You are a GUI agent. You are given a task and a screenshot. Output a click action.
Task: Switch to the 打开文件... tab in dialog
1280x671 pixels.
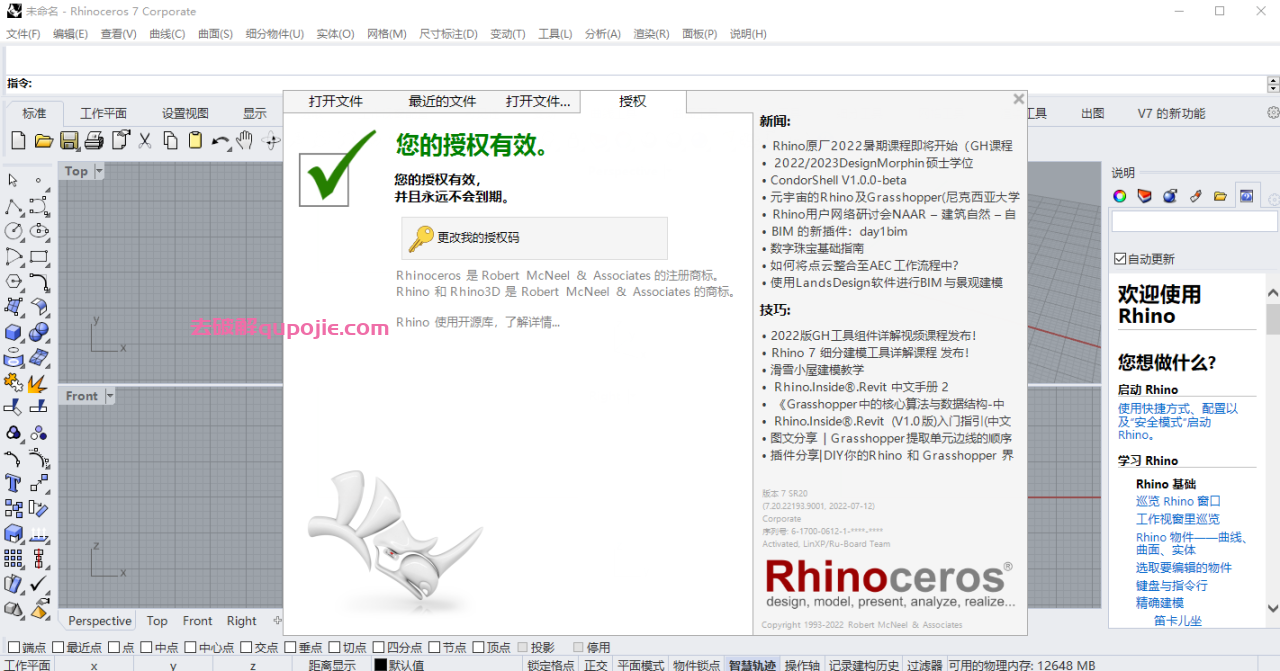pyautogui.click(x=538, y=101)
